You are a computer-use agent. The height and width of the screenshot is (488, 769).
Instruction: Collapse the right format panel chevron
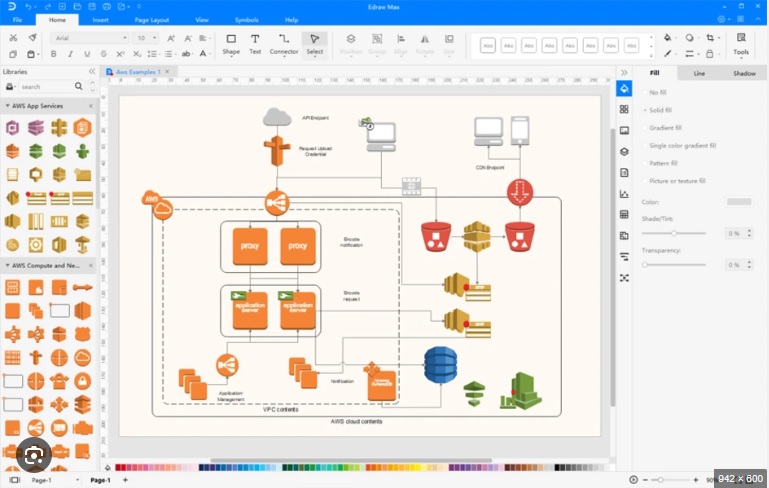tap(624, 73)
